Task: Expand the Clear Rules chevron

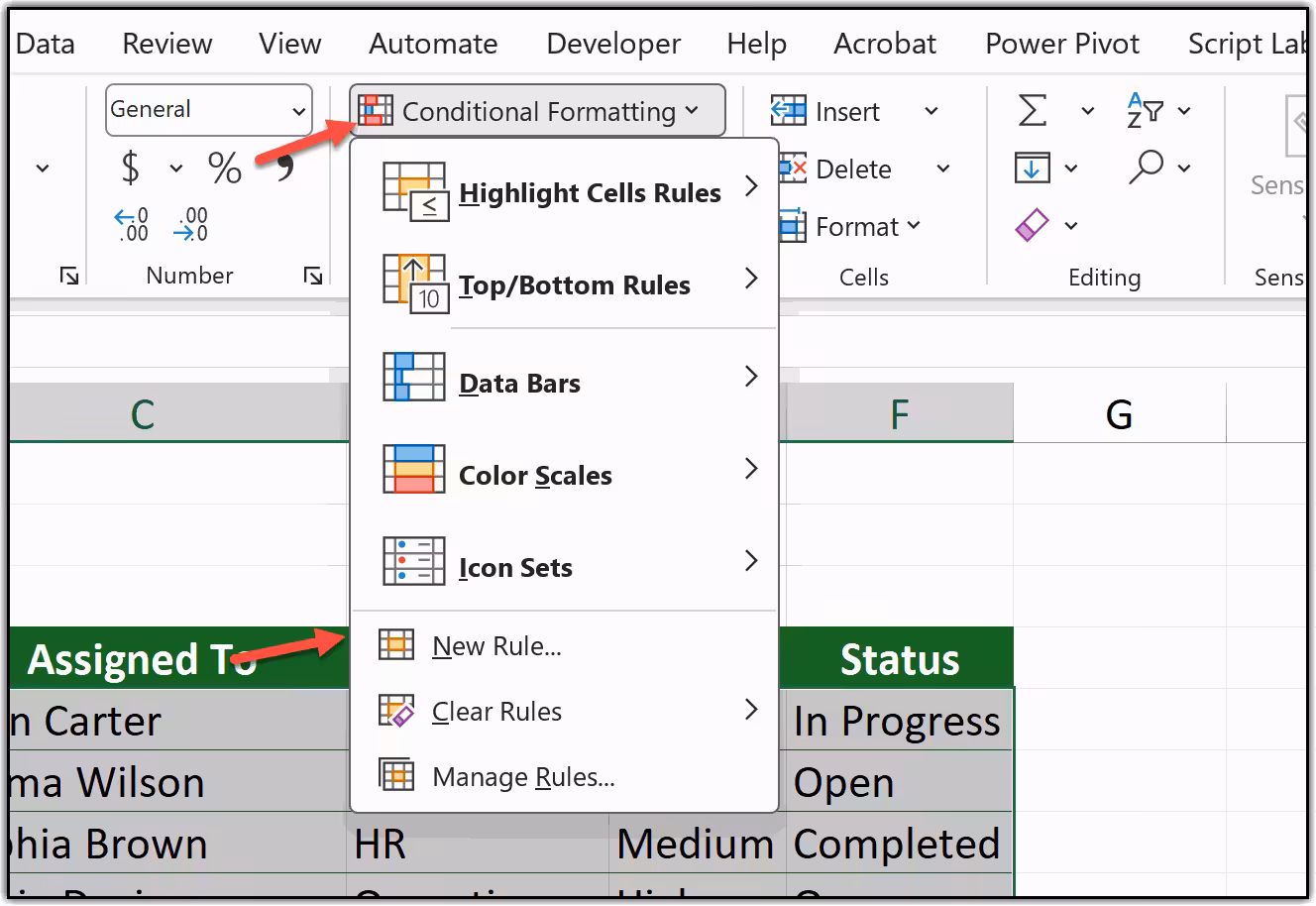Action: click(x=751, y=709)
